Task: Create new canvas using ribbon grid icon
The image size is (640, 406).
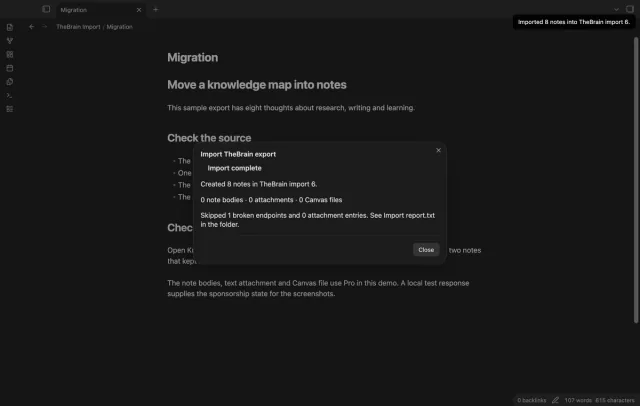Action: (10, 54)
